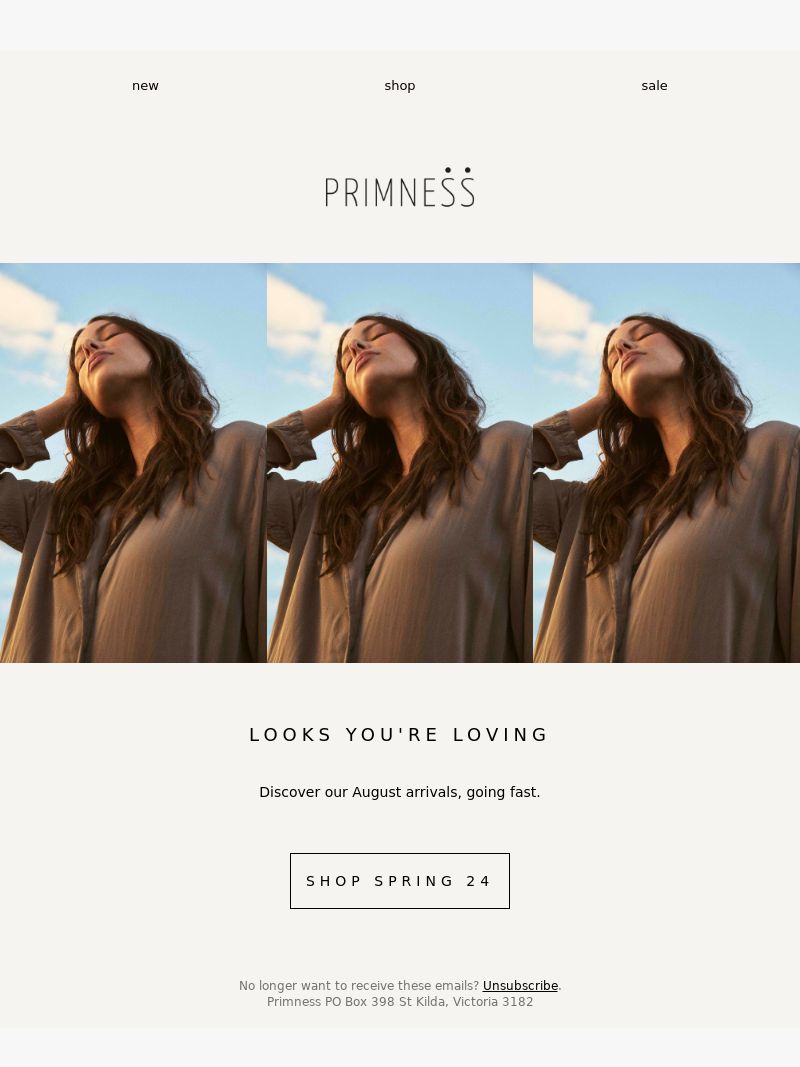Open the middle woman photo

click(x=400, y=463)
